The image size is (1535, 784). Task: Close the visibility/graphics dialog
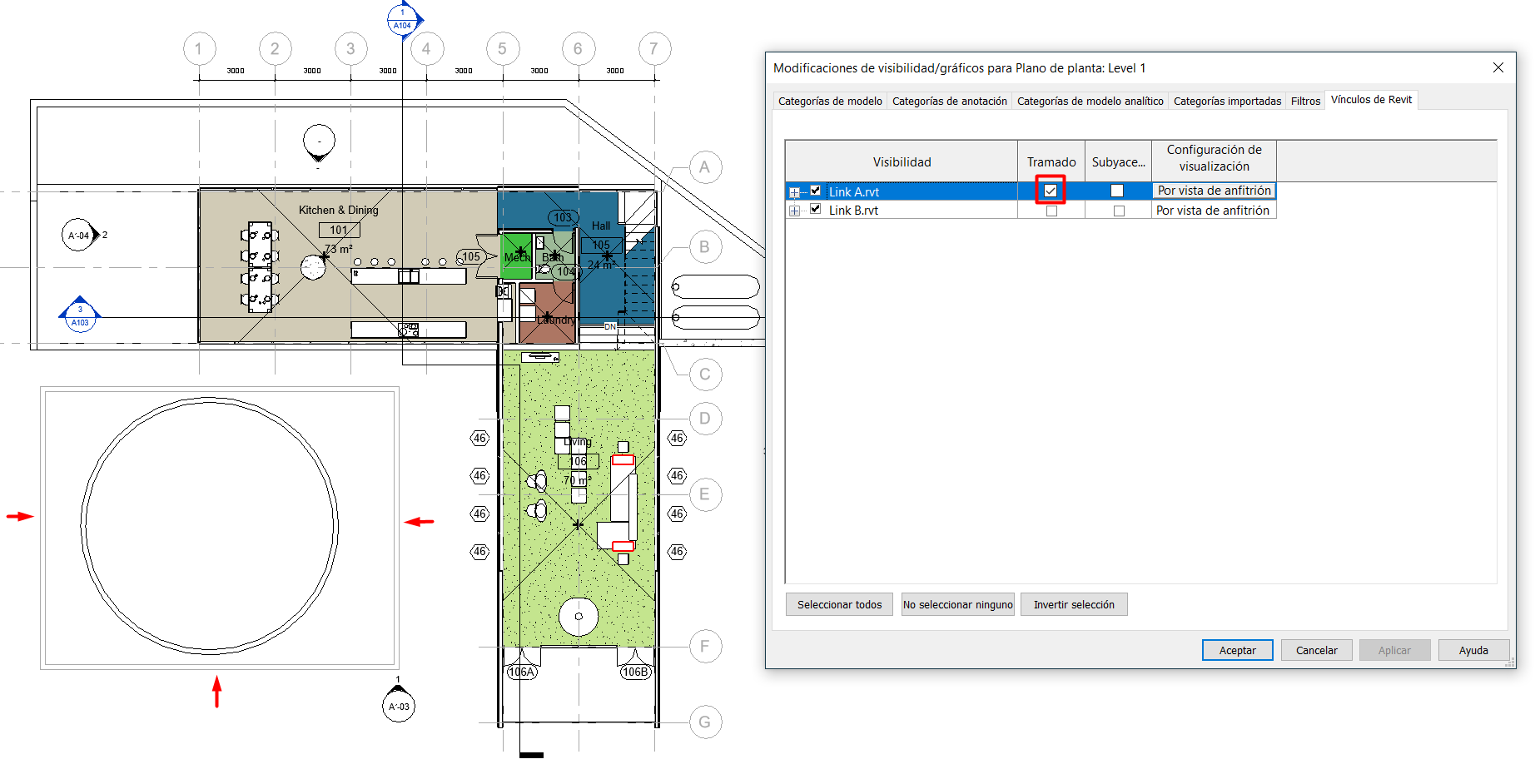click(1498, 67)
